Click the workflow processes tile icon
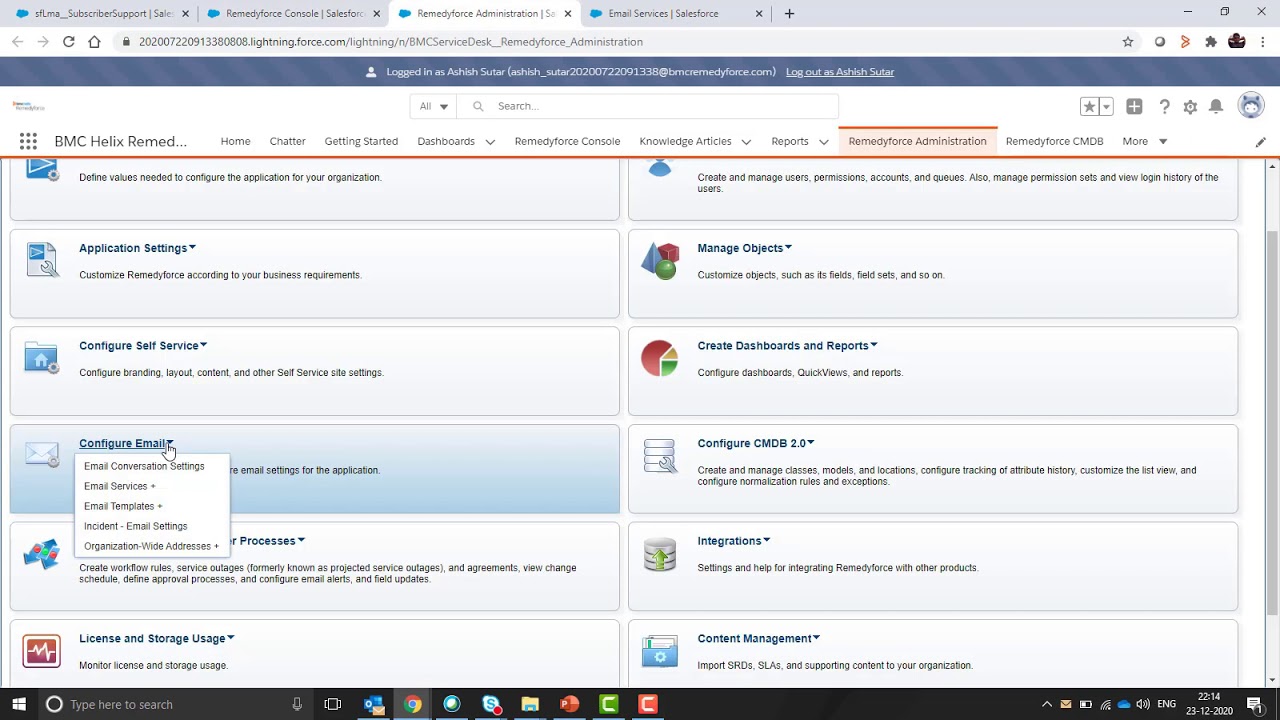Image resolution: width=1280 pixels, height=720 pixels. [42, 554]
